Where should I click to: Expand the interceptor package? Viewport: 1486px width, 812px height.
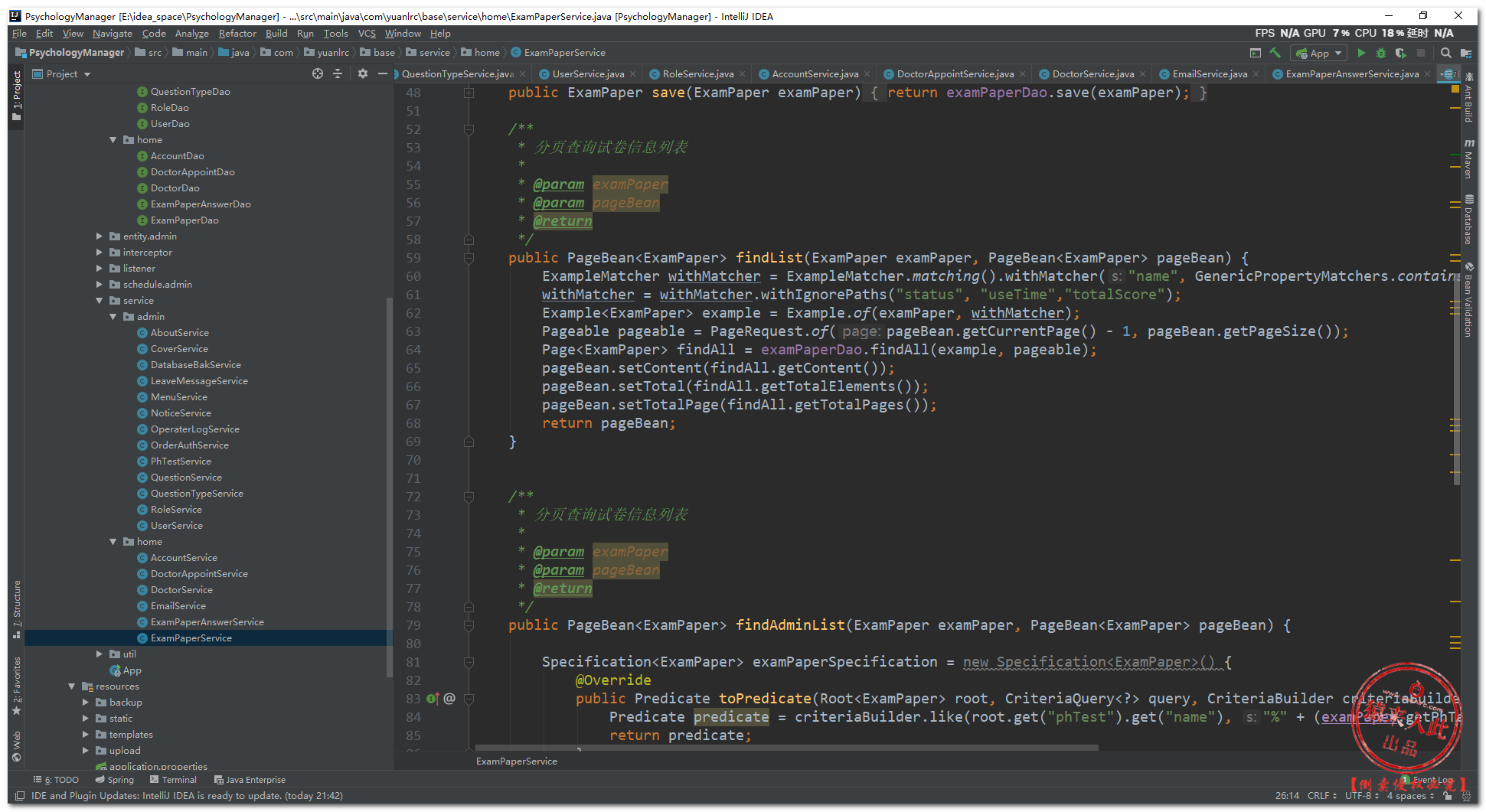100,253
